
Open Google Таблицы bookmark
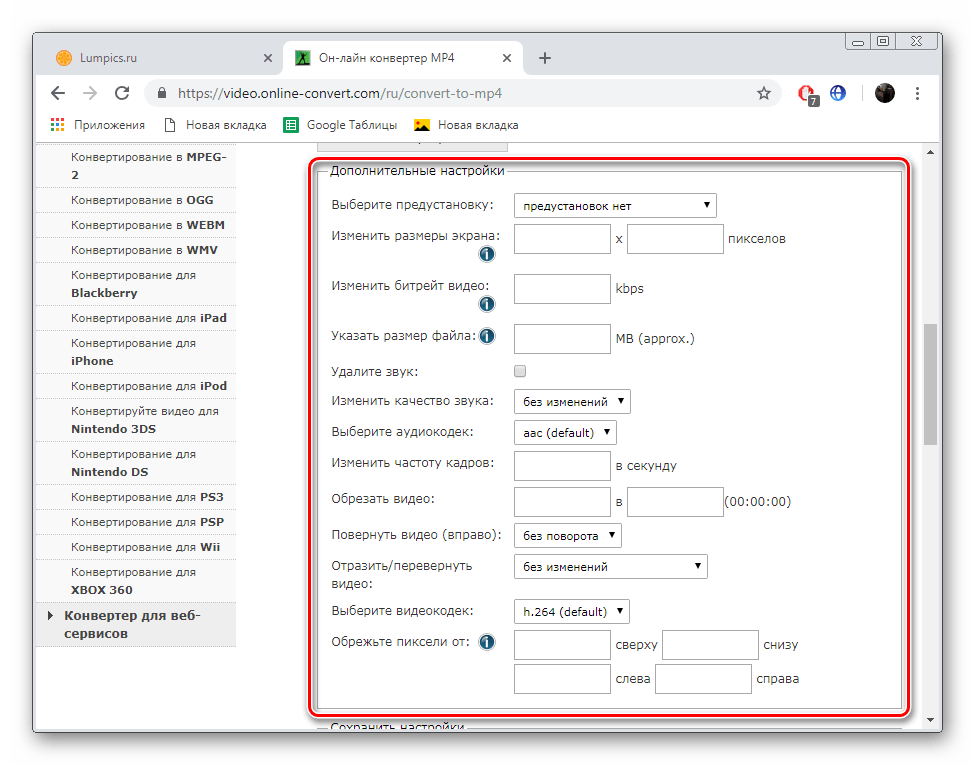click(340, 125)
